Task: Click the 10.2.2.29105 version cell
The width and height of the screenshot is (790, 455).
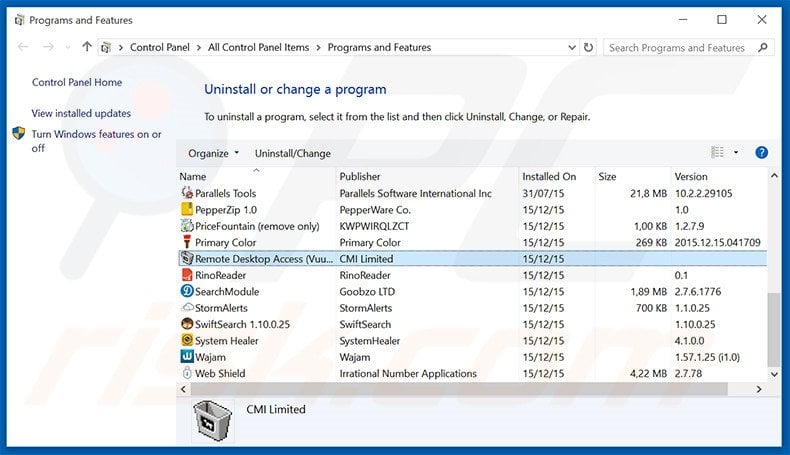Action: [703, 193]
